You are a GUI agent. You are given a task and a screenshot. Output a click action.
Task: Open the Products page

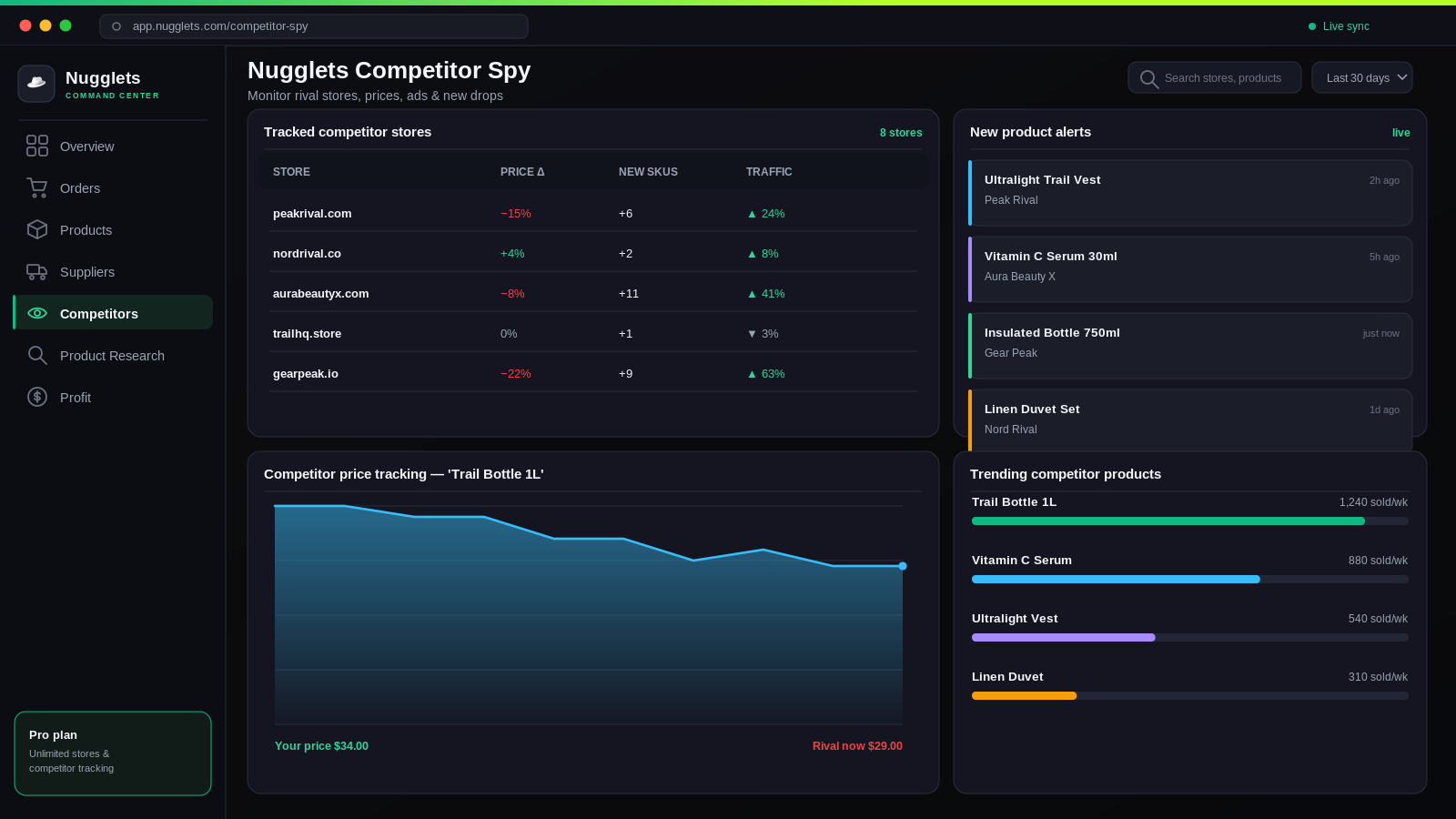[x=113, y=229]
